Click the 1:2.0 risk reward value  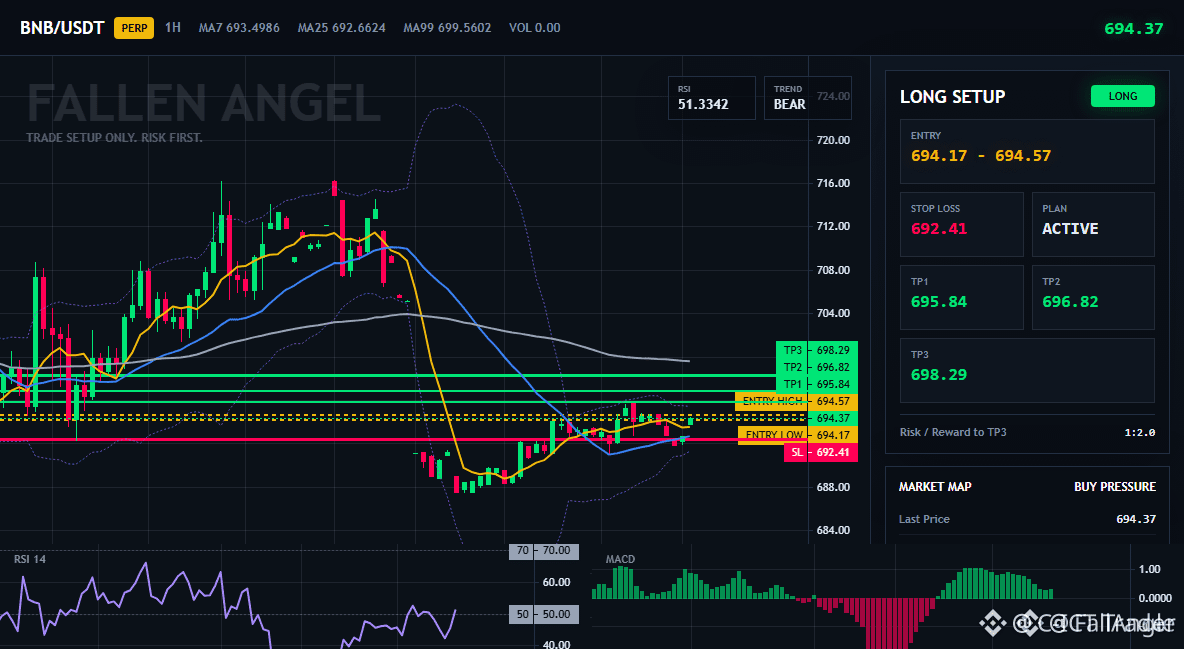coord(1139,433)
